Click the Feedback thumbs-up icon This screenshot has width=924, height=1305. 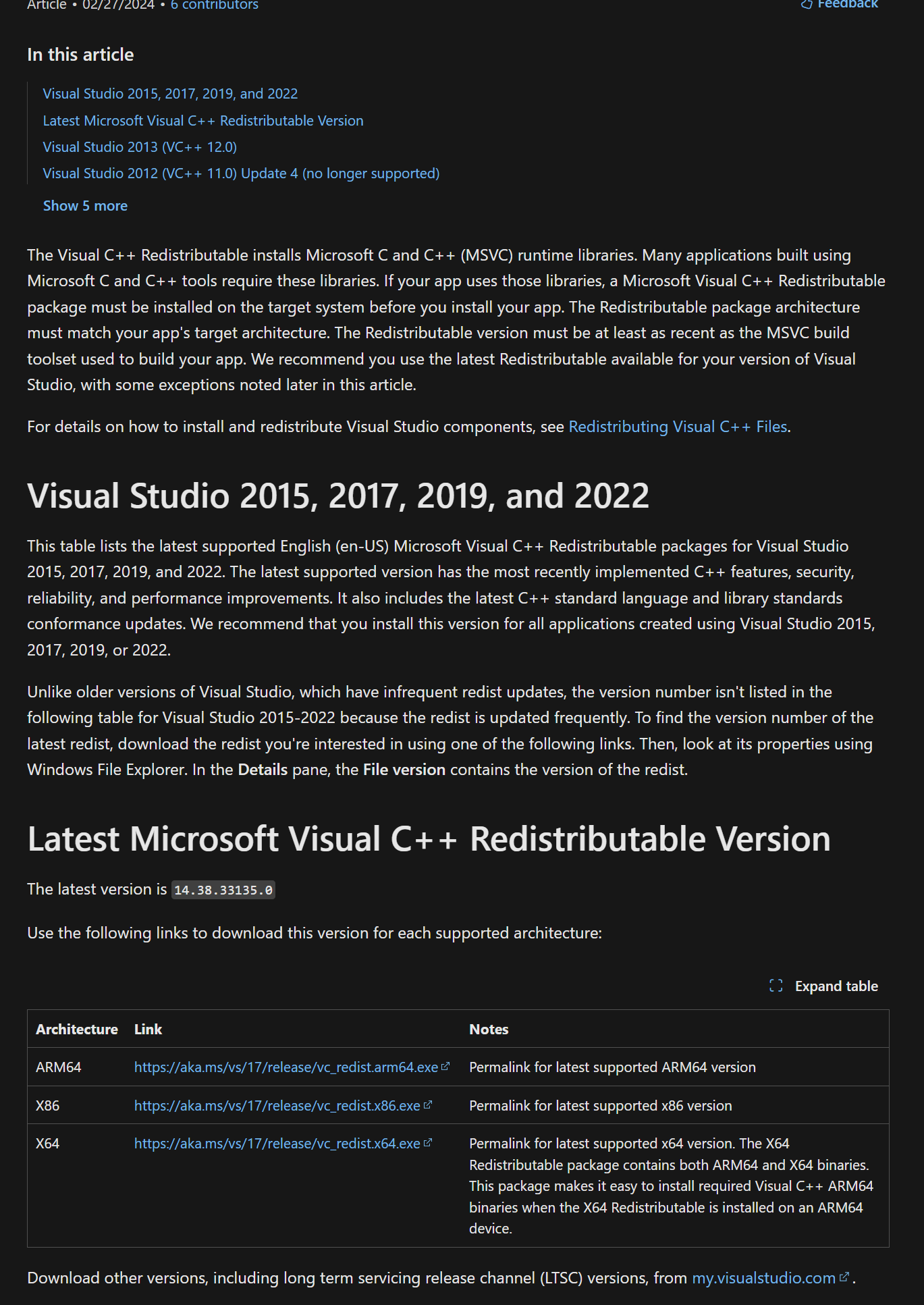pyautogui.click(x=807, y=4)
